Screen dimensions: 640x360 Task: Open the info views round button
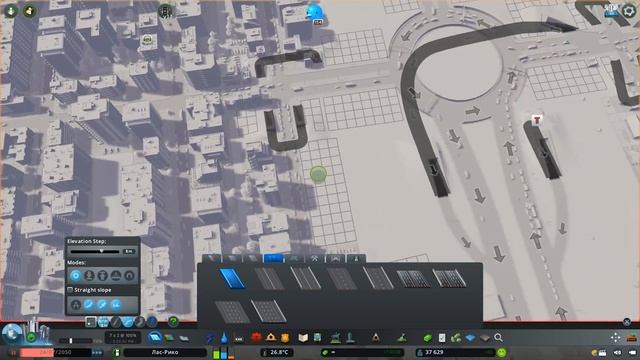[11, 333]
